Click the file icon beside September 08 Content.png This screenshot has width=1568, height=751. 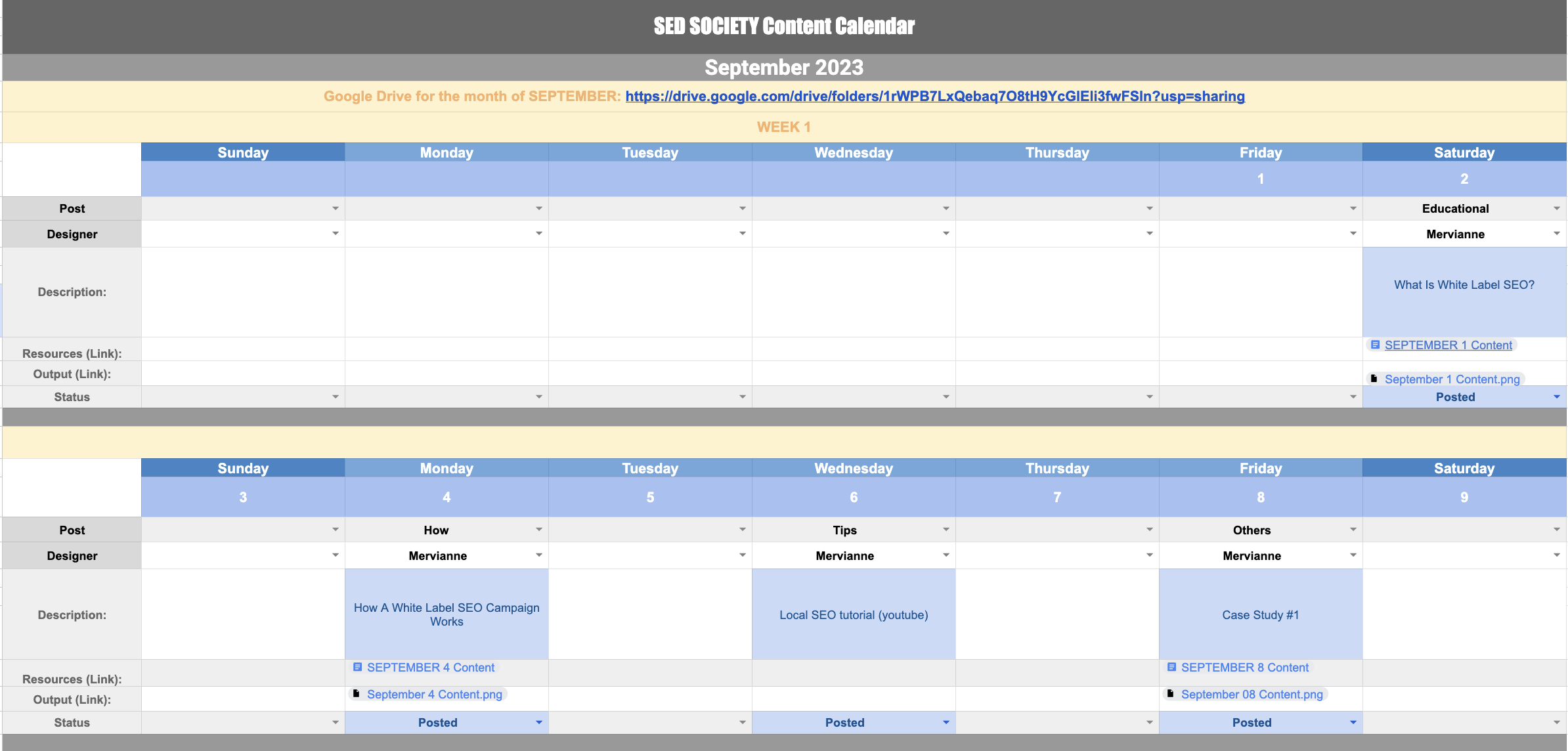click(x=1170, y=694)
